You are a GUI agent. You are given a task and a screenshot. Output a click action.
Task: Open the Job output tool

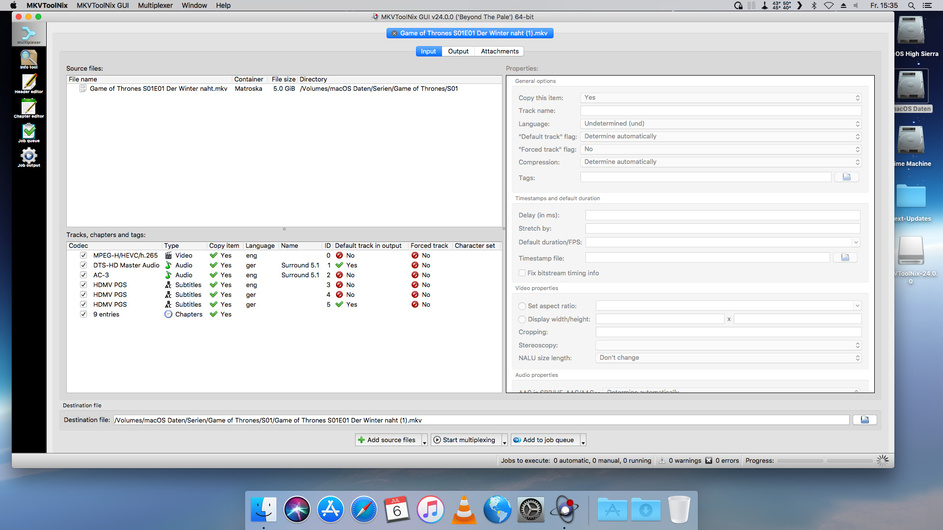[28, 158]
